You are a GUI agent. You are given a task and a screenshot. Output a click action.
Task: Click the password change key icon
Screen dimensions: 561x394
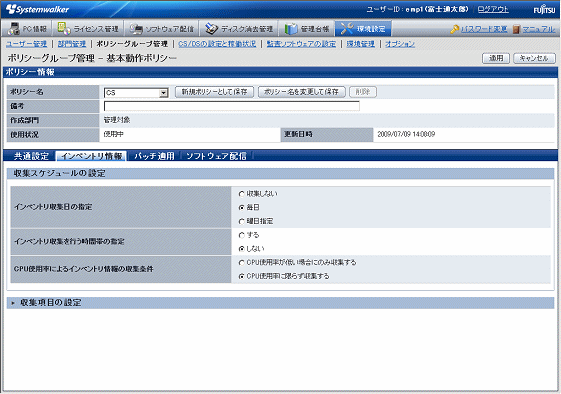(x=455, y=29)
